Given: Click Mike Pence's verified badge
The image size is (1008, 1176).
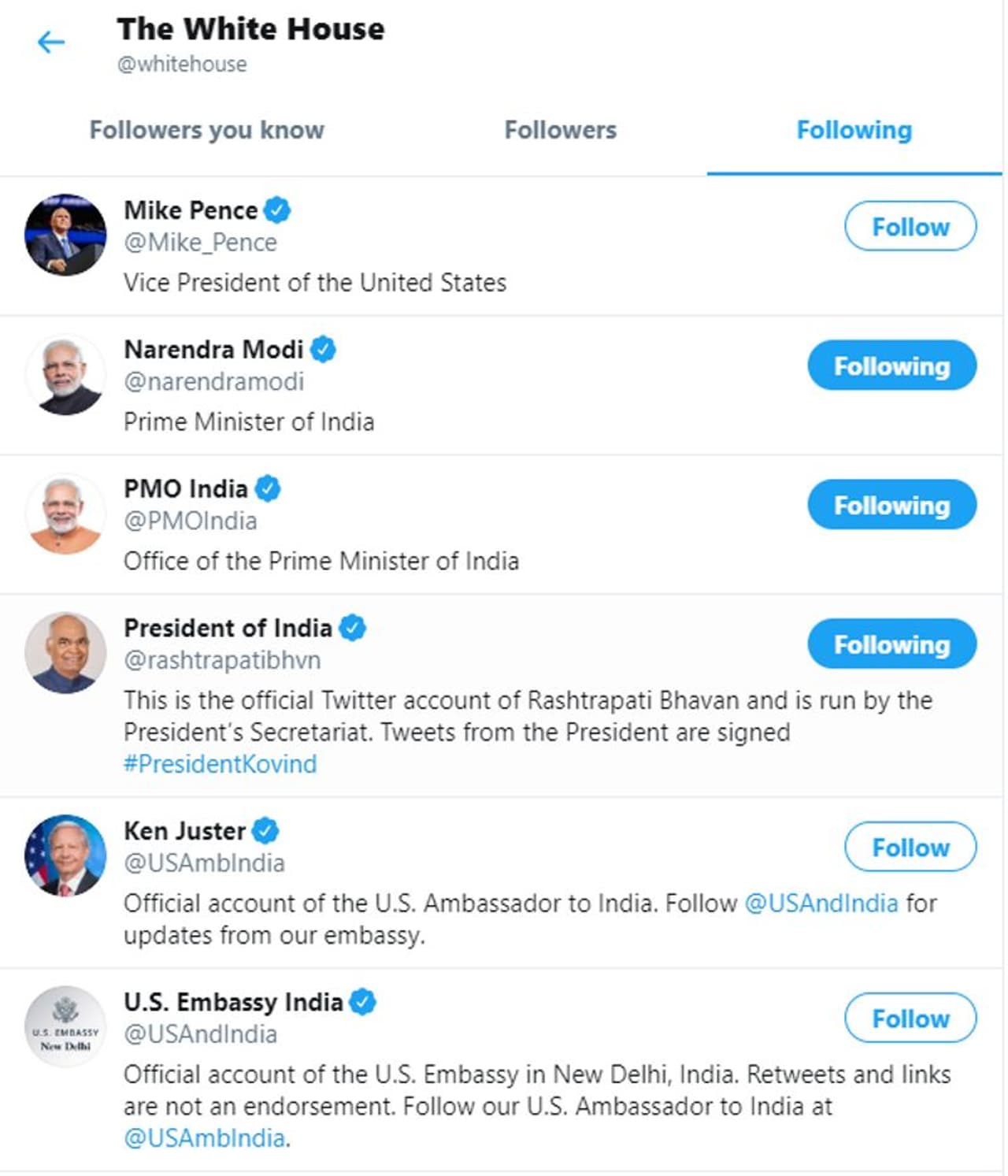Looking at the screenshot, I should [x=277, y=210].
